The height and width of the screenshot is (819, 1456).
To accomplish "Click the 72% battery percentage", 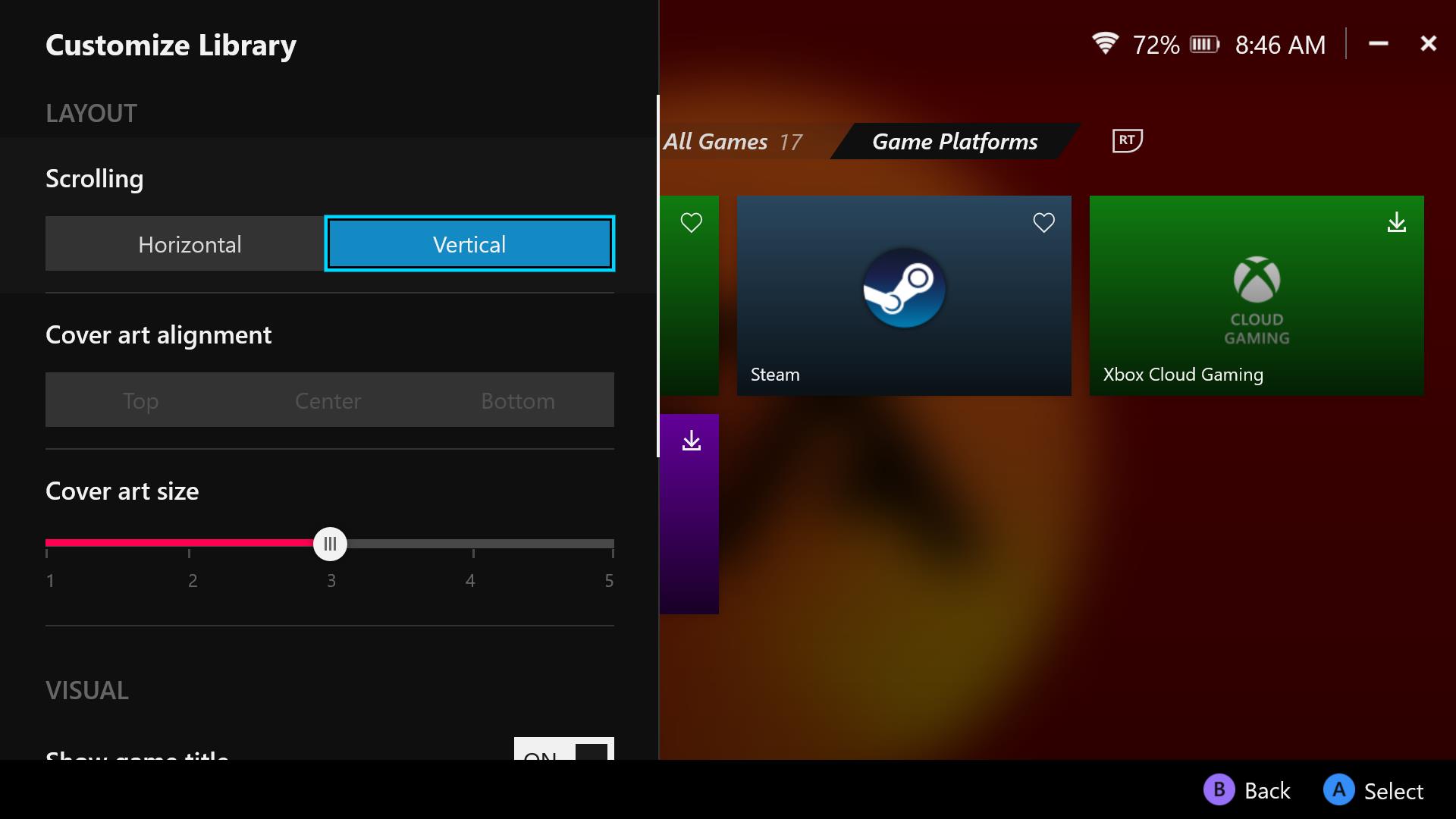I will [x=1156, y=45].
